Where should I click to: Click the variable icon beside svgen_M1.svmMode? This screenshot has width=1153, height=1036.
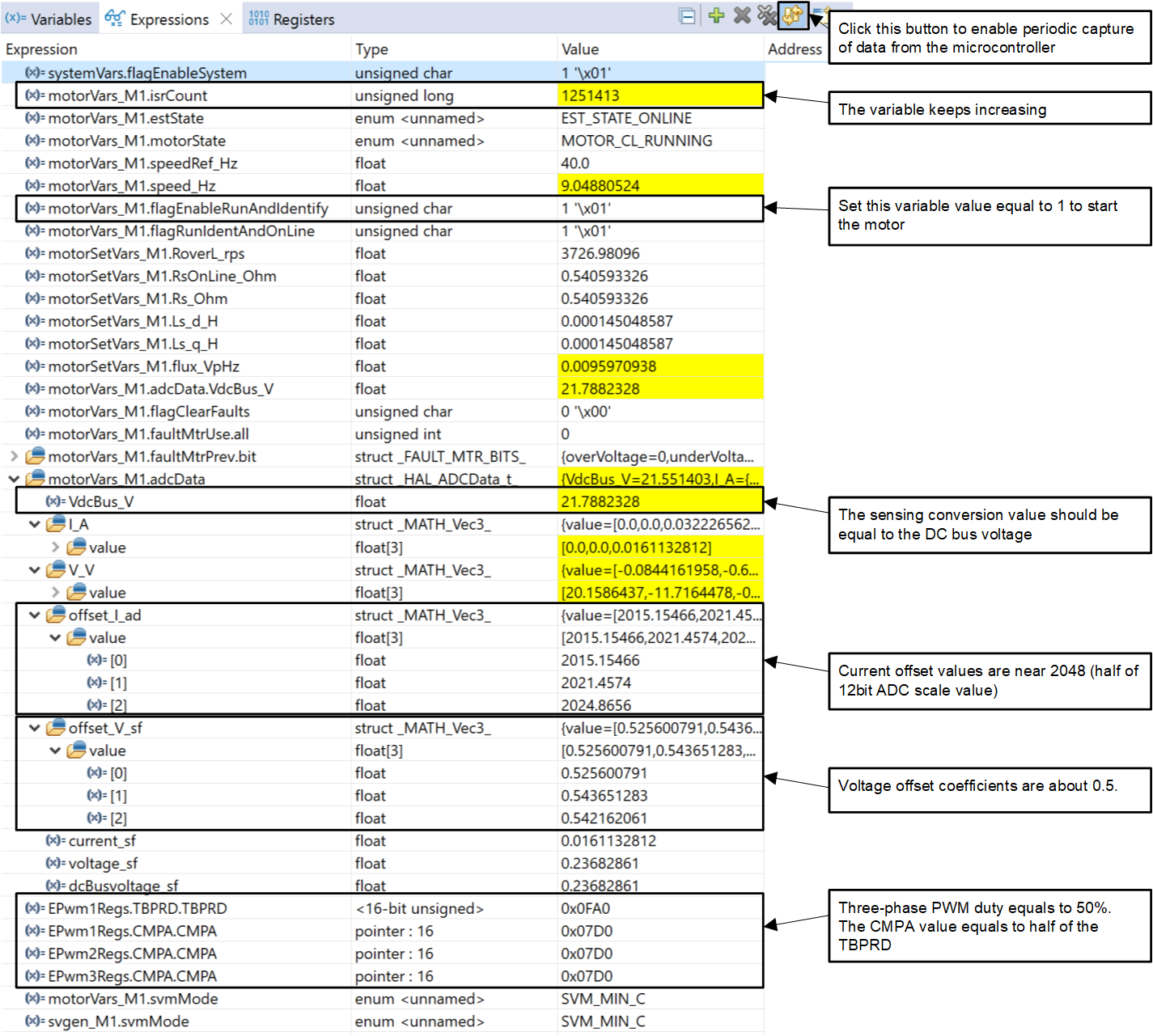(x=35, y=1021)
